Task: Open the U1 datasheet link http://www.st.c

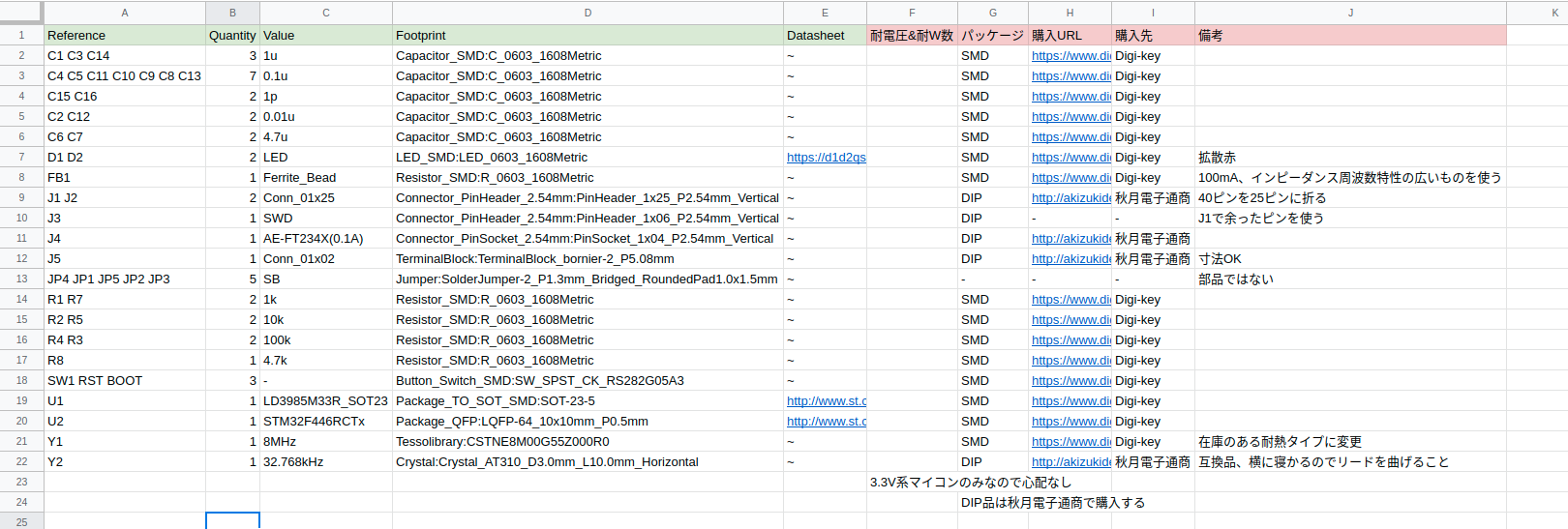Action: 827,401
